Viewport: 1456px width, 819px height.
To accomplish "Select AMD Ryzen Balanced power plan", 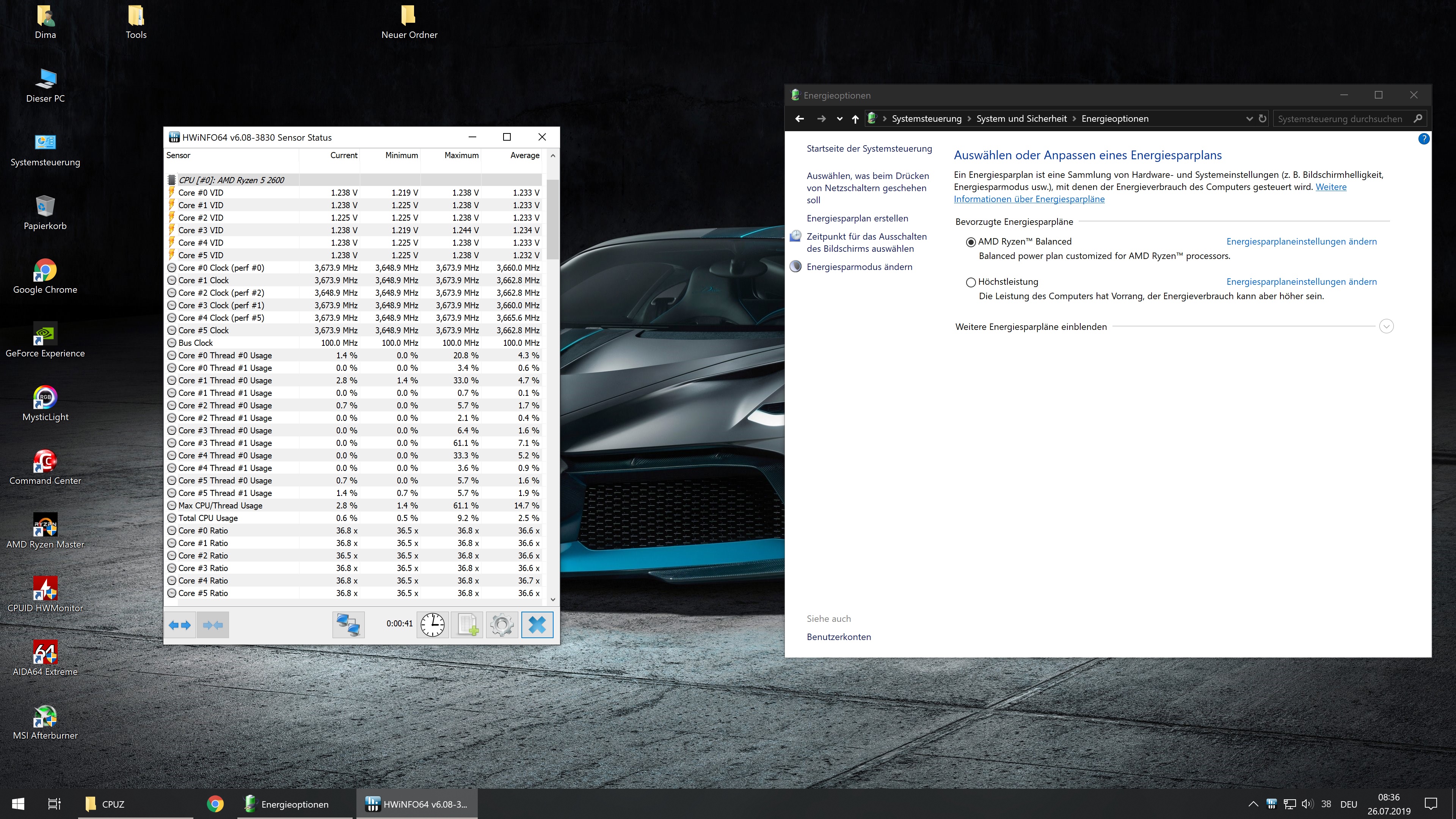I will click(x=971, y=242).
